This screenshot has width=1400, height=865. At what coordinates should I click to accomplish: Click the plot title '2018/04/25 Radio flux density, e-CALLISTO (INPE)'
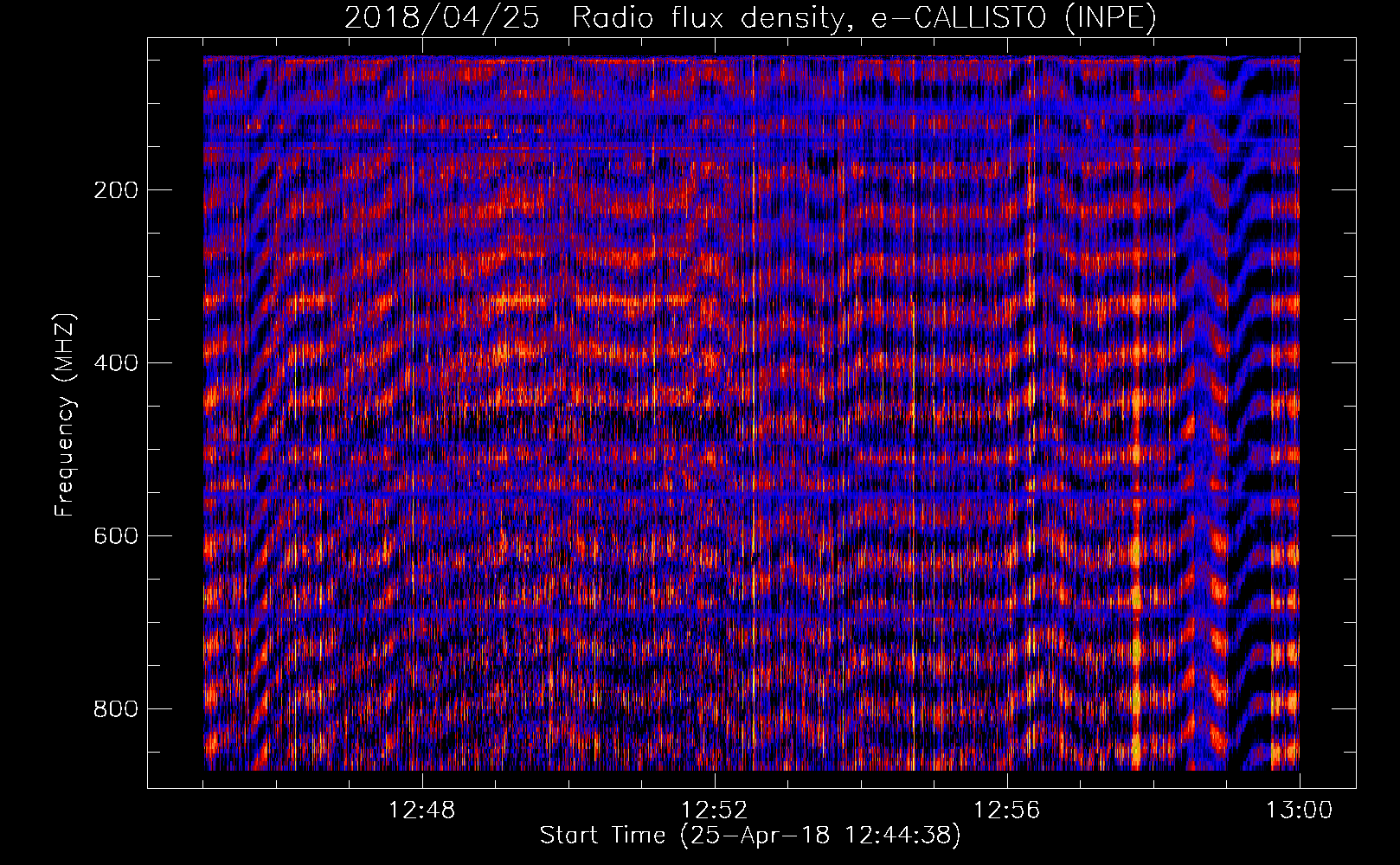[x=750, y=18]
